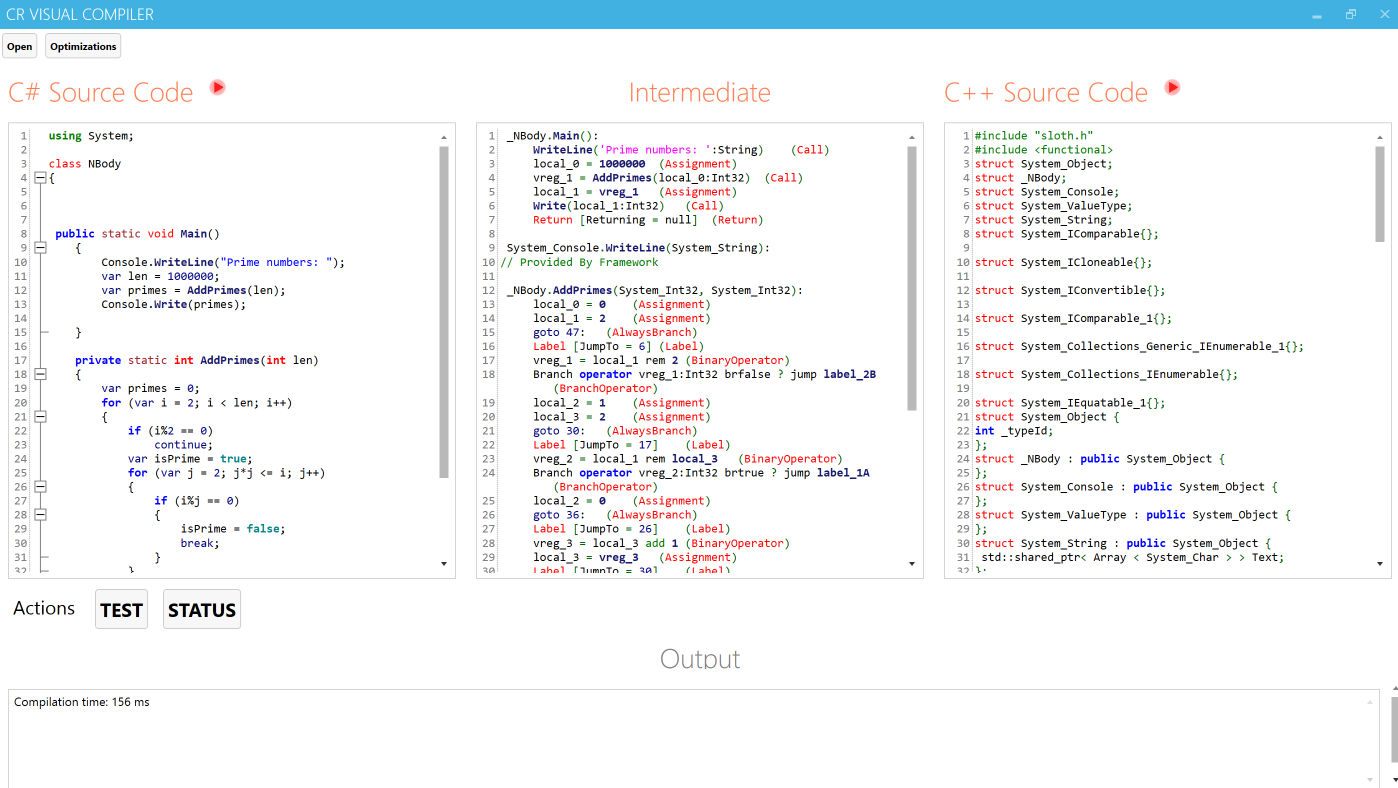Image resolution: width=1398 pixels, height=788 pixels.
Task: Click the "Compilation time: 156 ms" output text
Action: [82, 702]
